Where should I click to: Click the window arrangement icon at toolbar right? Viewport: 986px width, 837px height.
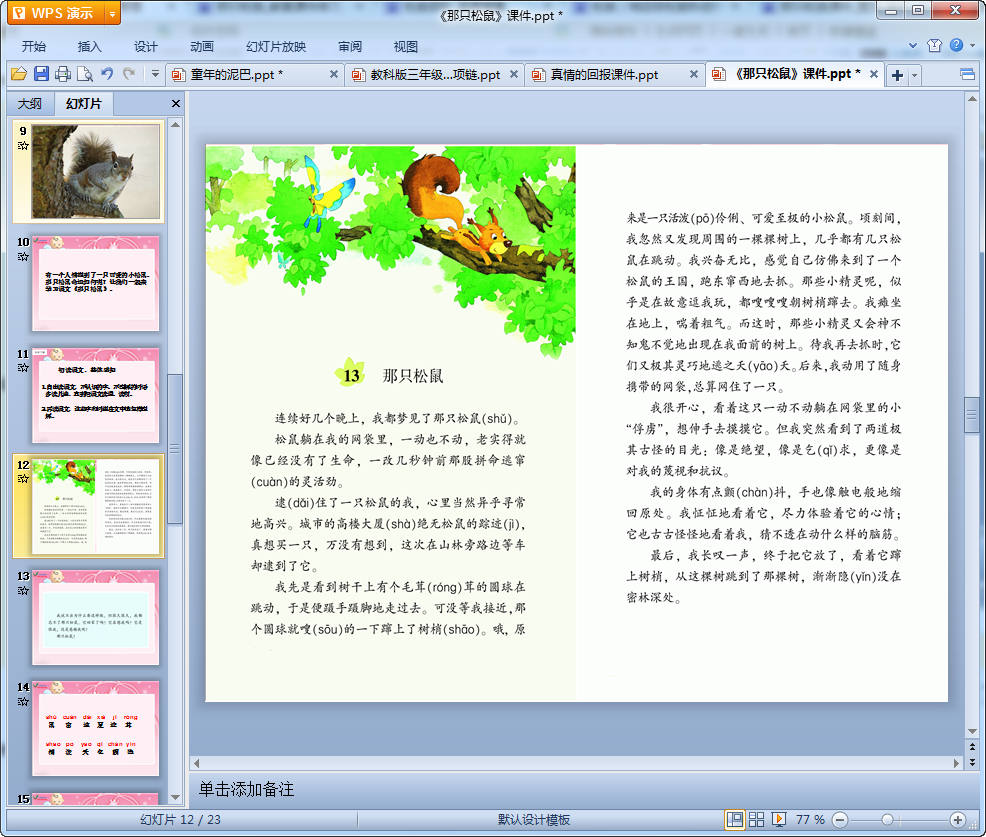[x=967, y=75]
